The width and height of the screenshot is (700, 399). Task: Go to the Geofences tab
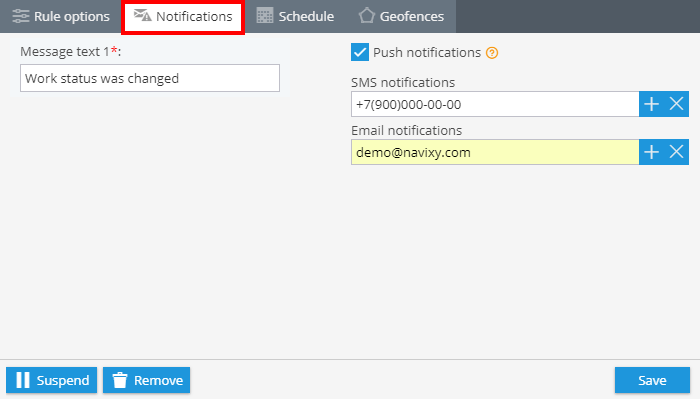tap(401, 16)
